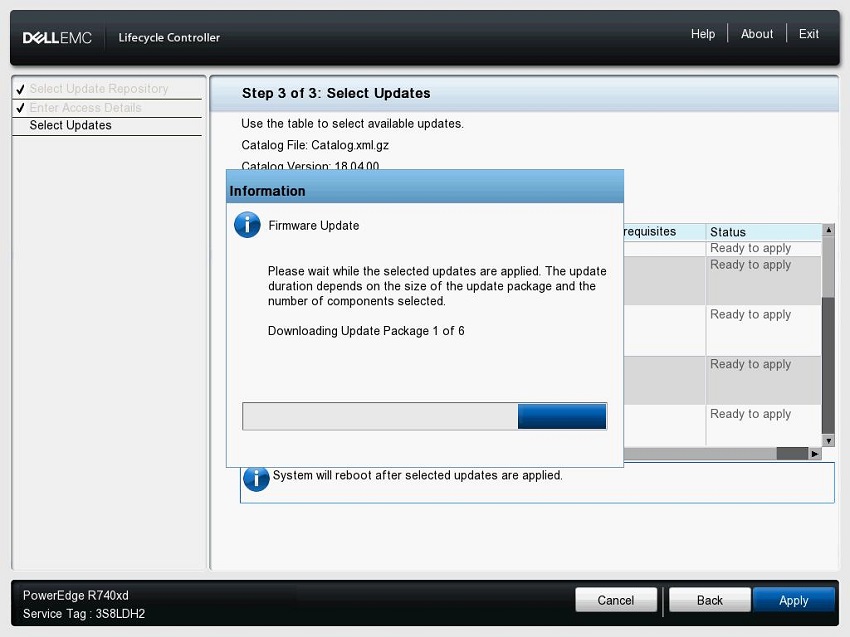The width and height of the screenshot is (850, 637).
Task: Open the Help menu
Action: click(703, 34)
